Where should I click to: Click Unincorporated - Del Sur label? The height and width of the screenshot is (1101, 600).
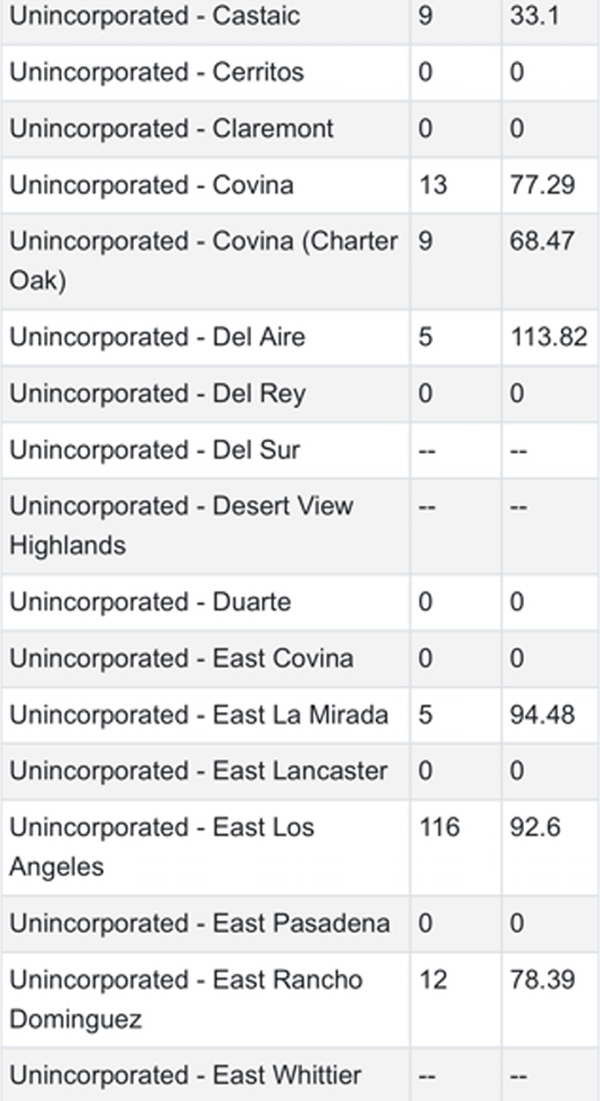[x=155, y=449]
